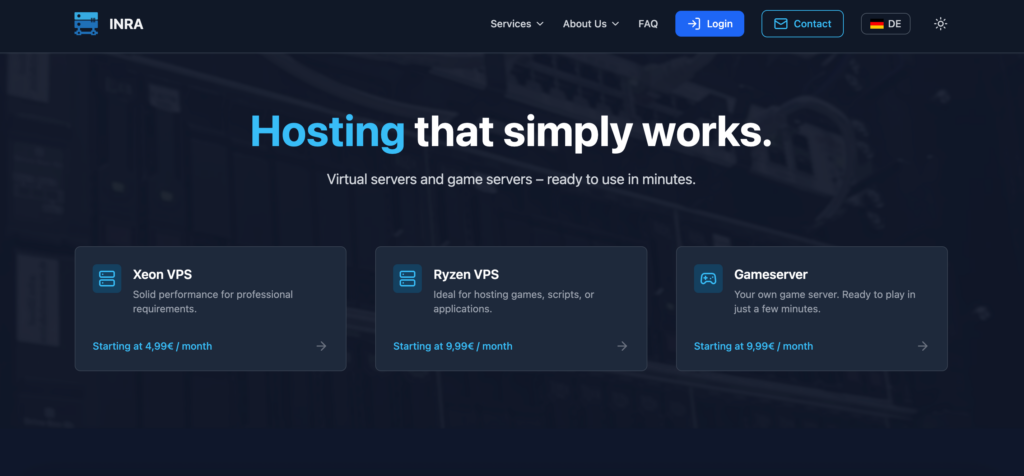The image size is (1024, 476).
Task: Click the Xeon VPS server icon
Action: [107, 279]
